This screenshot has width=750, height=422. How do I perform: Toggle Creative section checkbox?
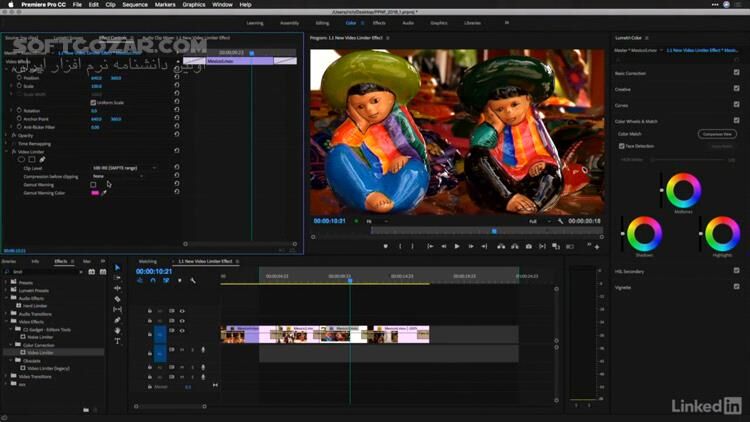click(x=736, y=89)
